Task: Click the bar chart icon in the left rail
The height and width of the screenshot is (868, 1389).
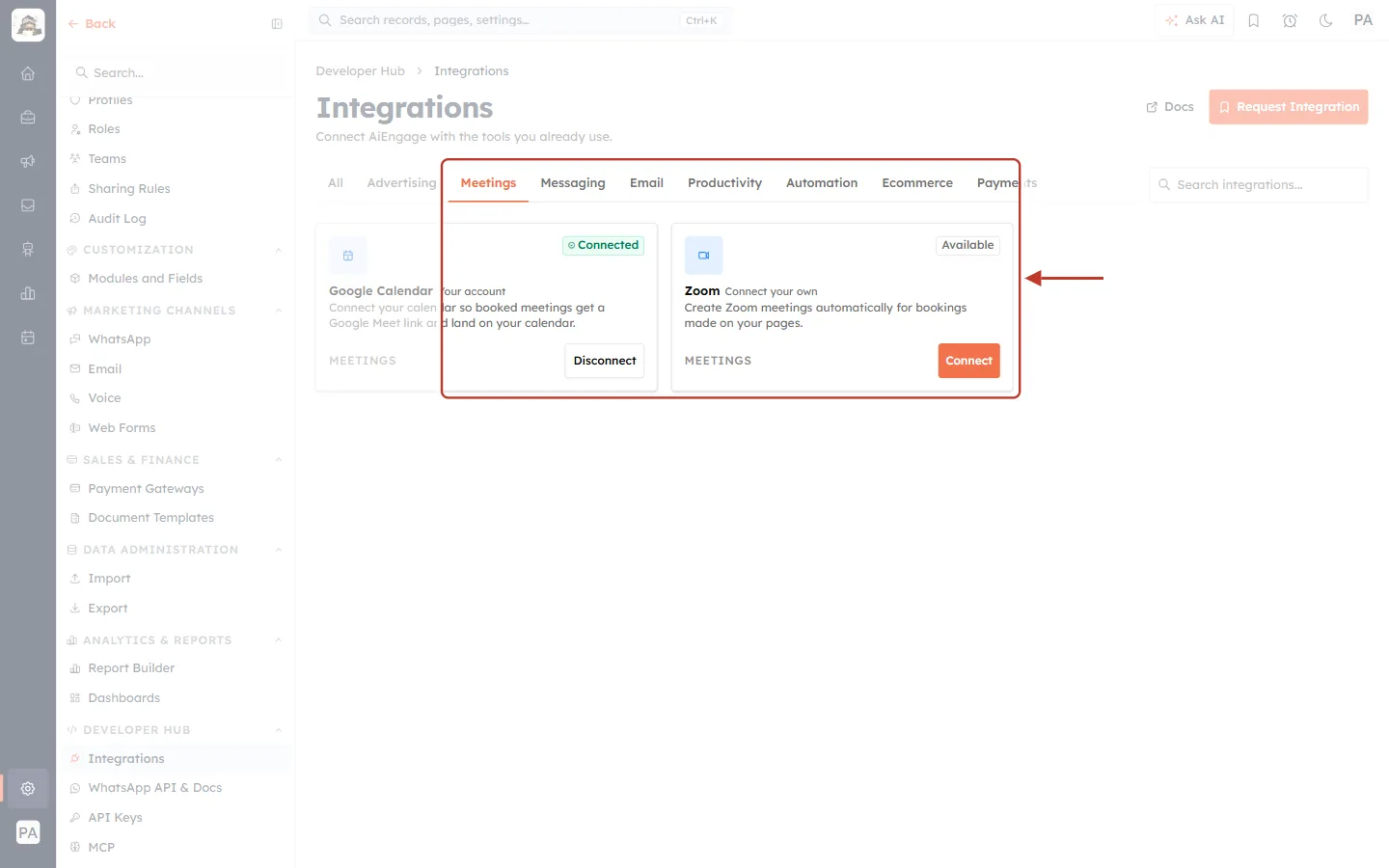Action: coord(28,293)
